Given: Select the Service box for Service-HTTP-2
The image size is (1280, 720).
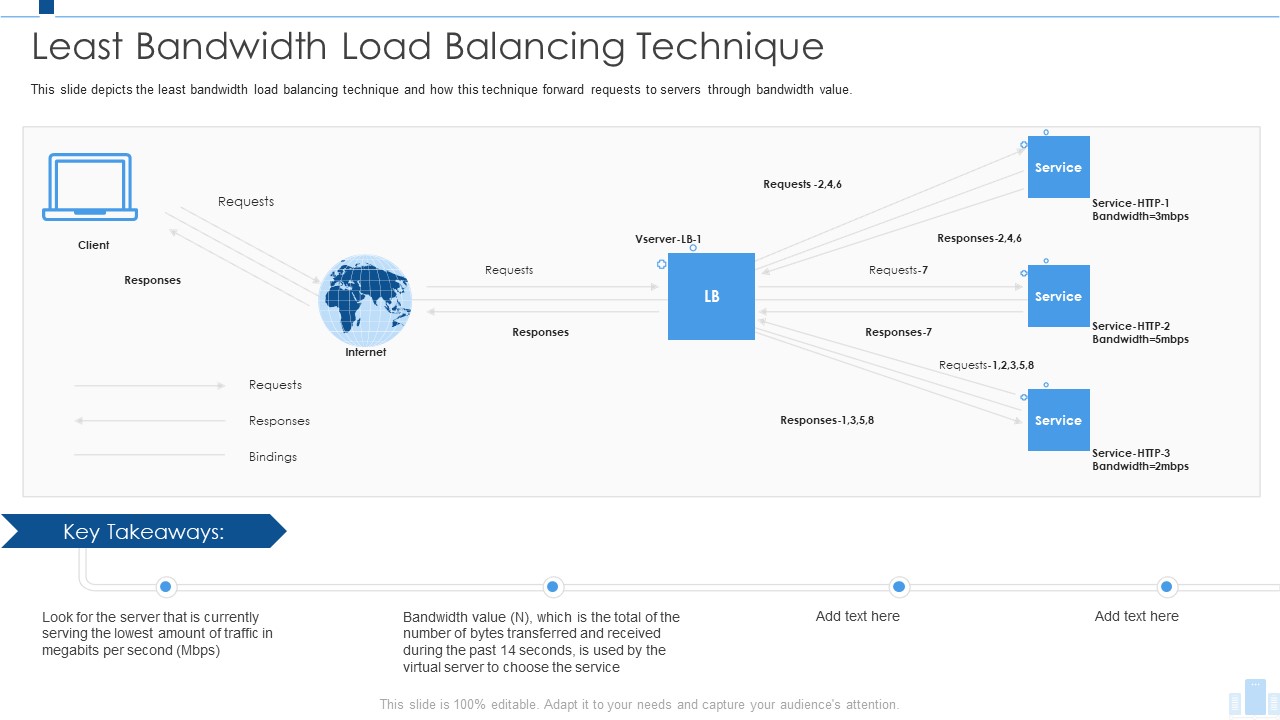Looking at the screenshot, I should 1058,296.
